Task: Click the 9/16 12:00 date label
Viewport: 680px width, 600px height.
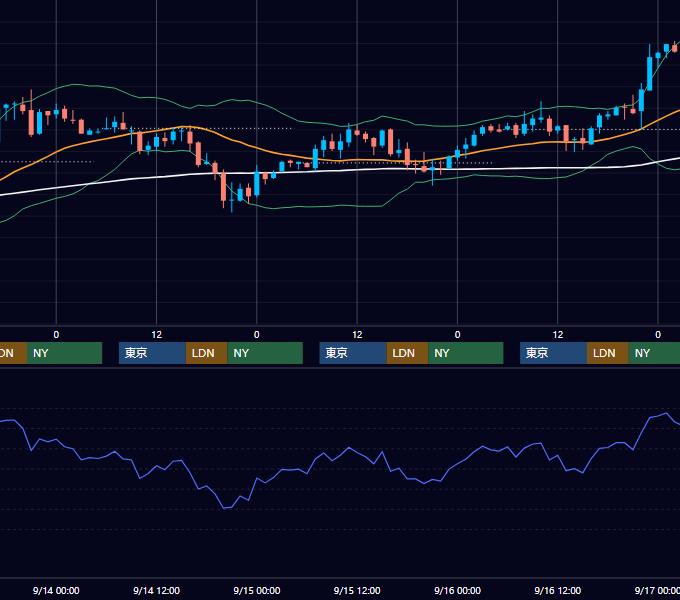Action: [x=558, y=590]
